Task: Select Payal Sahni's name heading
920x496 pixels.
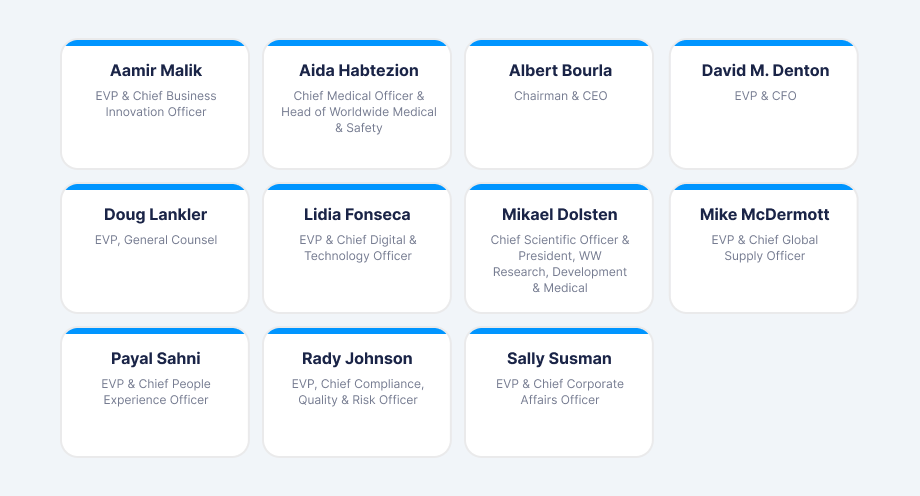Action: pyautogui.click(x=155, y=359)
